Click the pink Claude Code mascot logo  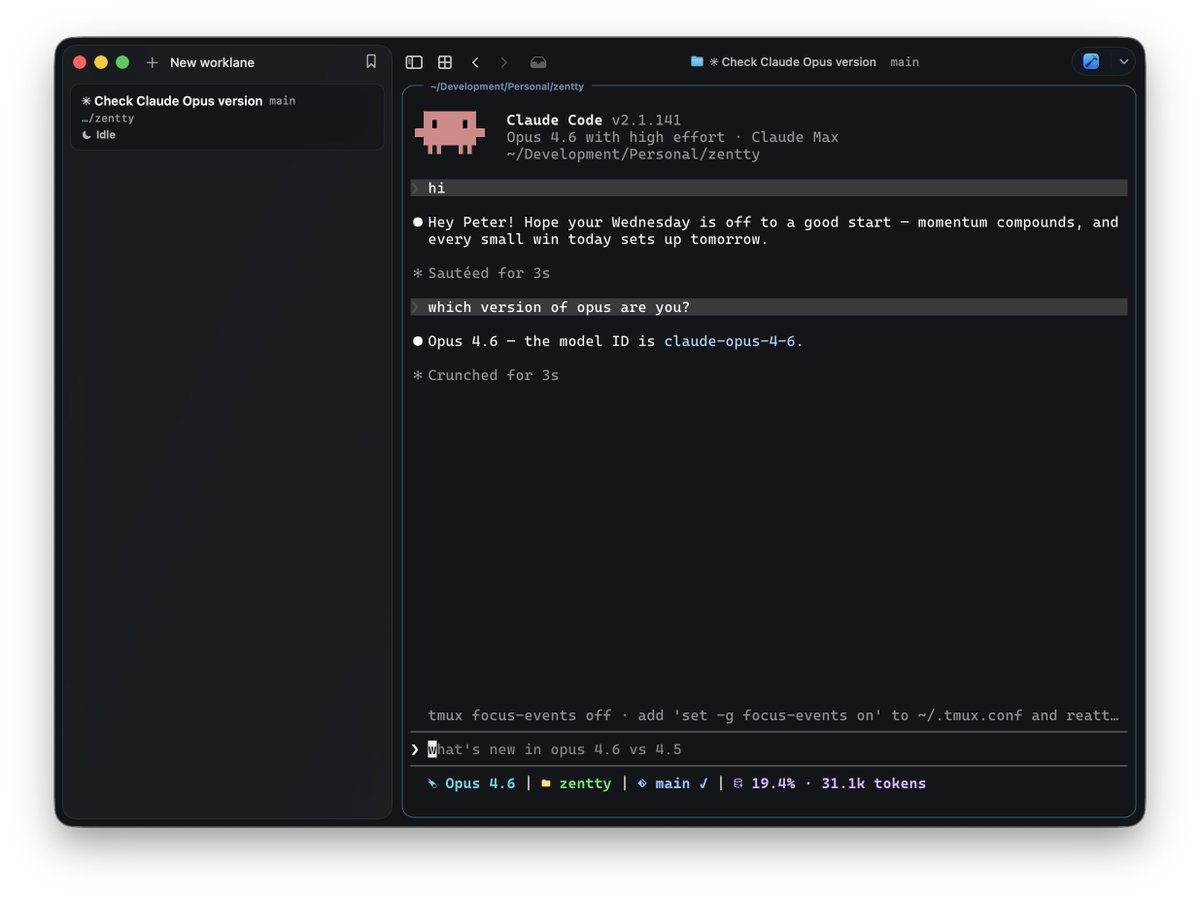[x=450, y=132]
